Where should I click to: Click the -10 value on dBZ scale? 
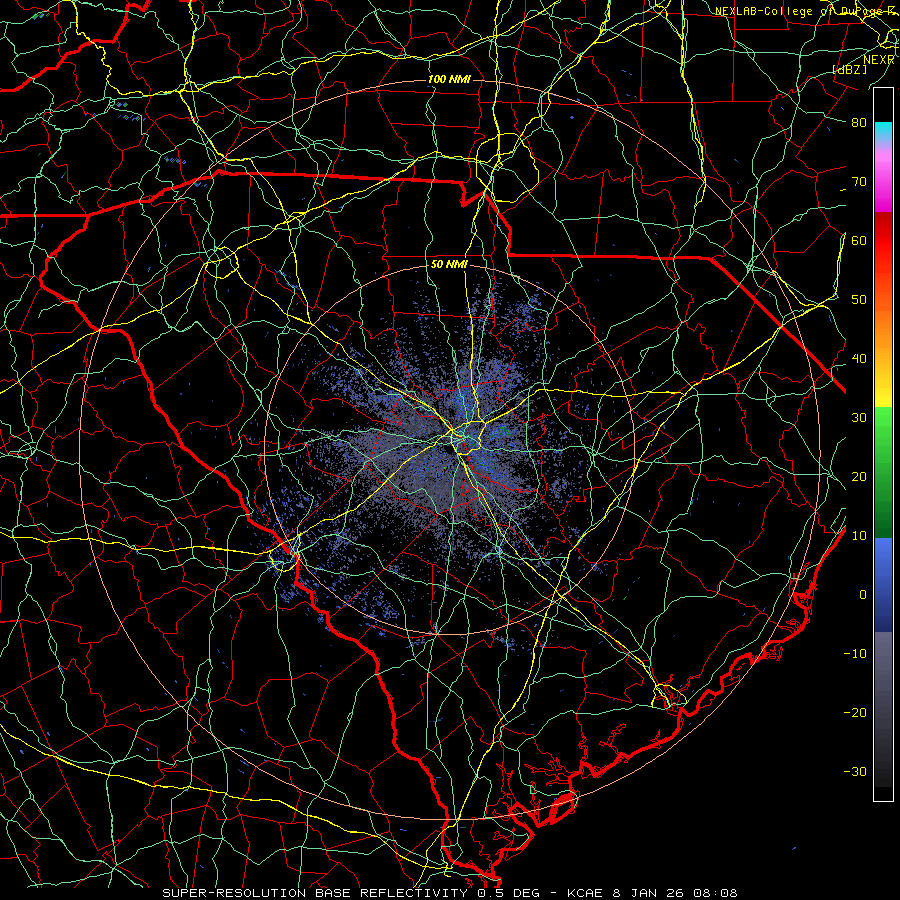[855, 654]
